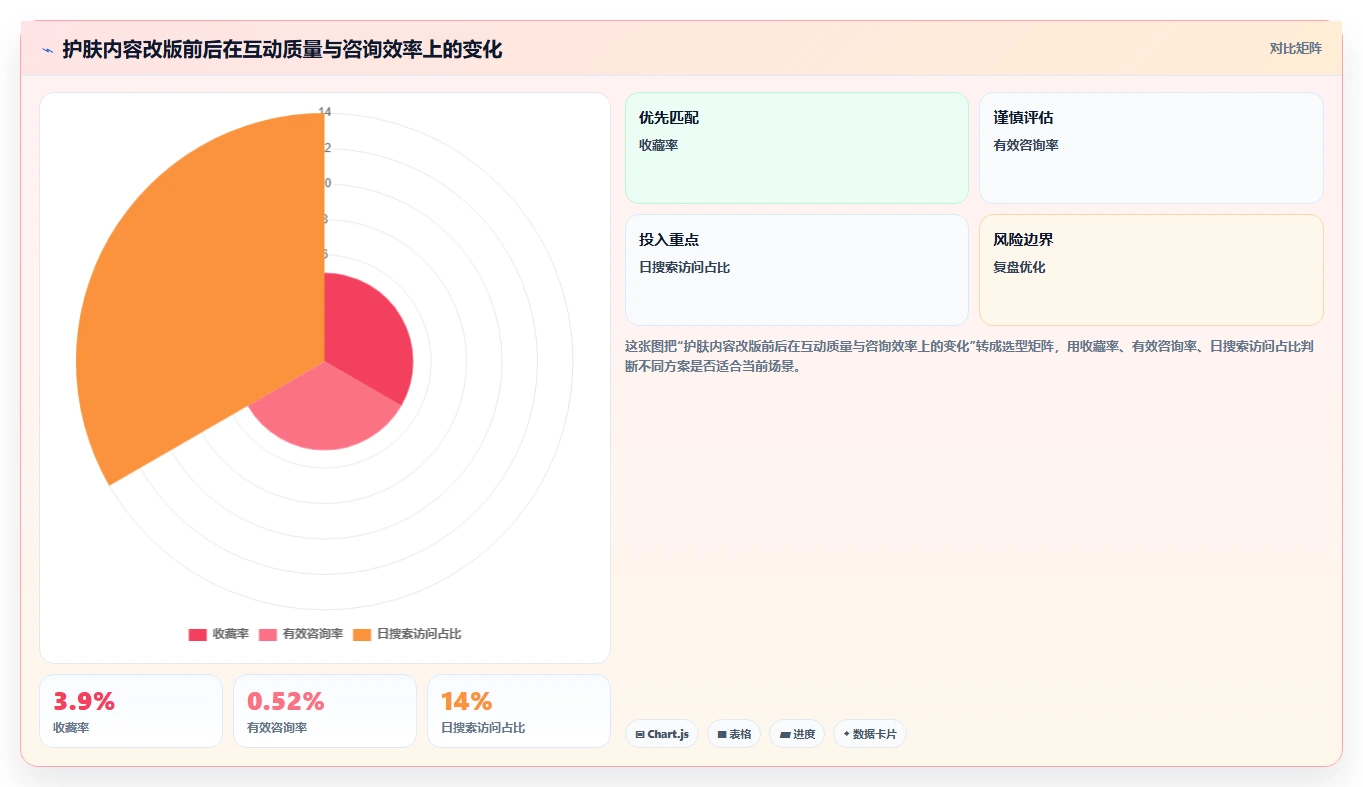
Task: Click 复盘优化 text in 风险边界 card
Action: [1019, 268]
